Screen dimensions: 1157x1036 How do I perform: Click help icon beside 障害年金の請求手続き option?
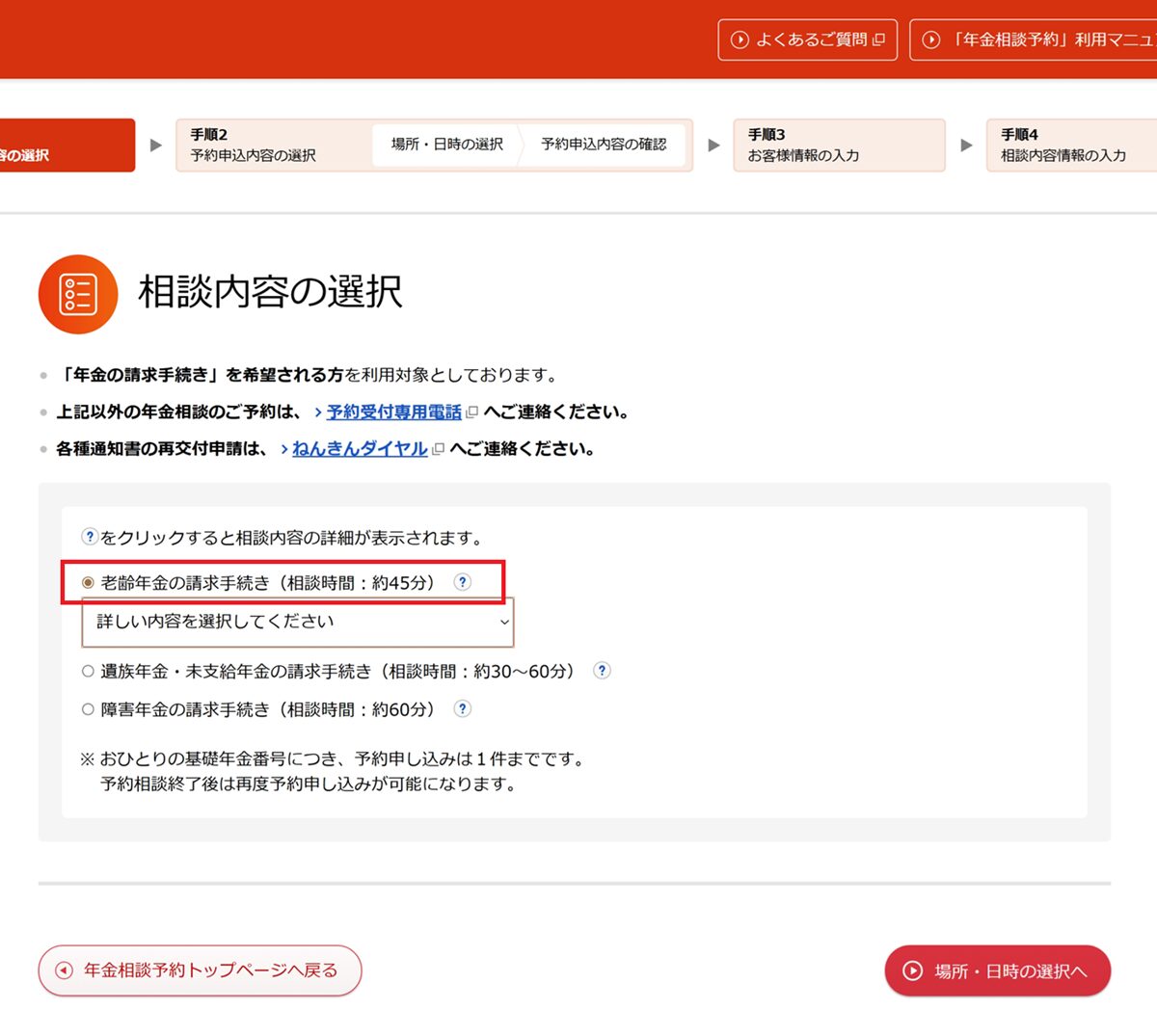463,709
